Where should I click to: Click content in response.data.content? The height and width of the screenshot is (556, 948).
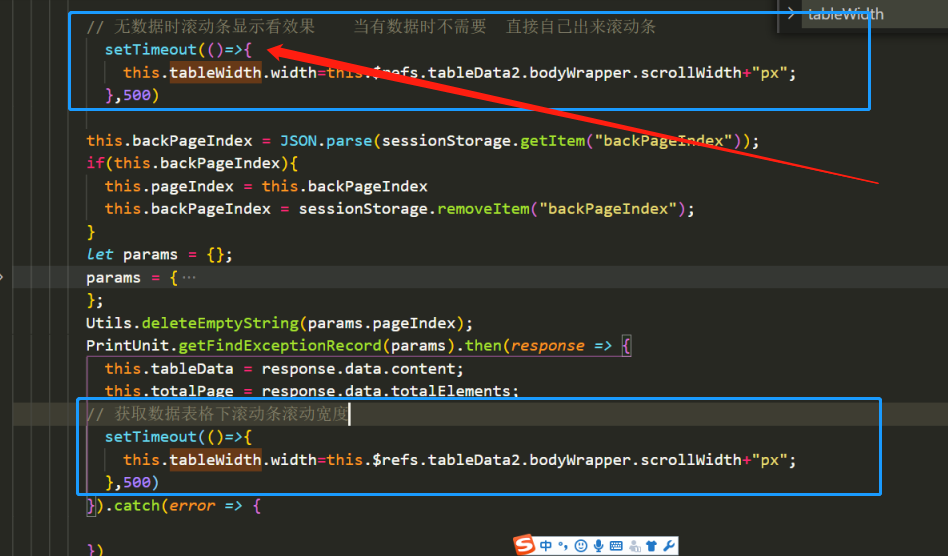click(x=423, y=369)
